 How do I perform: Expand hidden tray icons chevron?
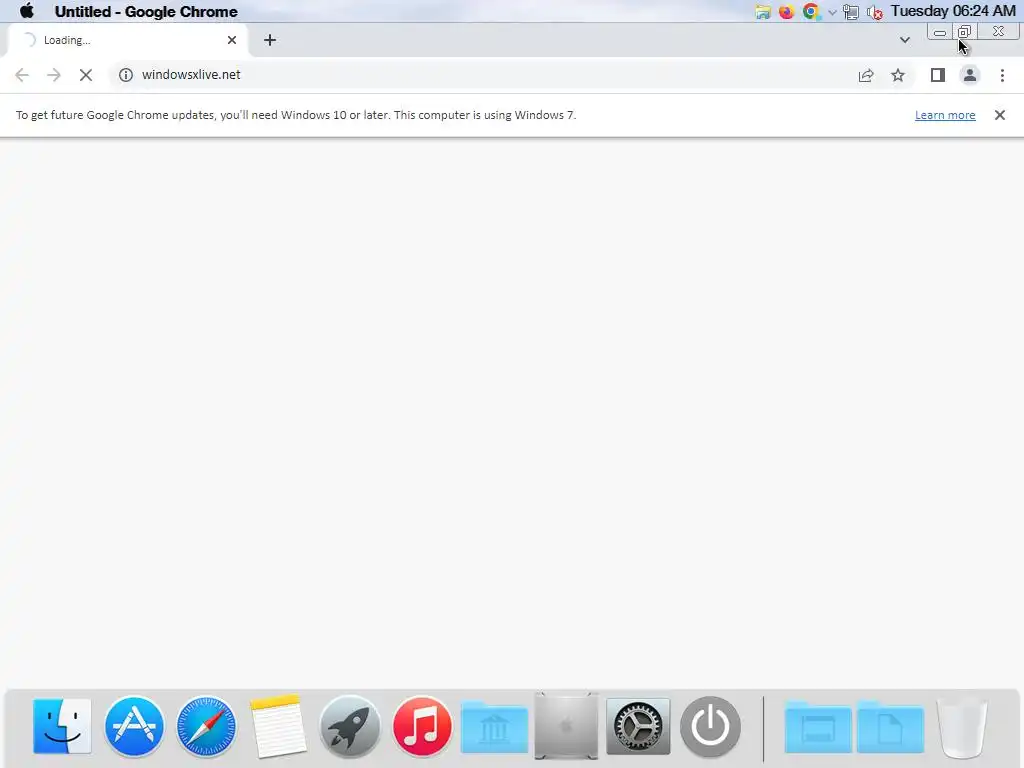coord(832,12)
